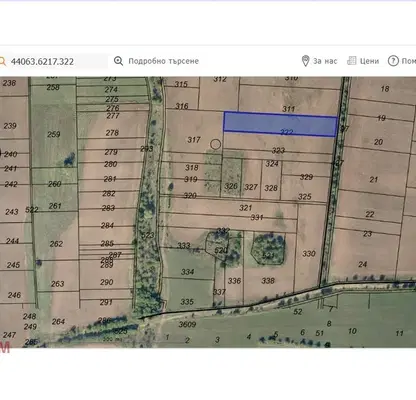This screenshot has height=400, width=416.
Task: Select parcel 311 on the map
Action: point(288,109)
